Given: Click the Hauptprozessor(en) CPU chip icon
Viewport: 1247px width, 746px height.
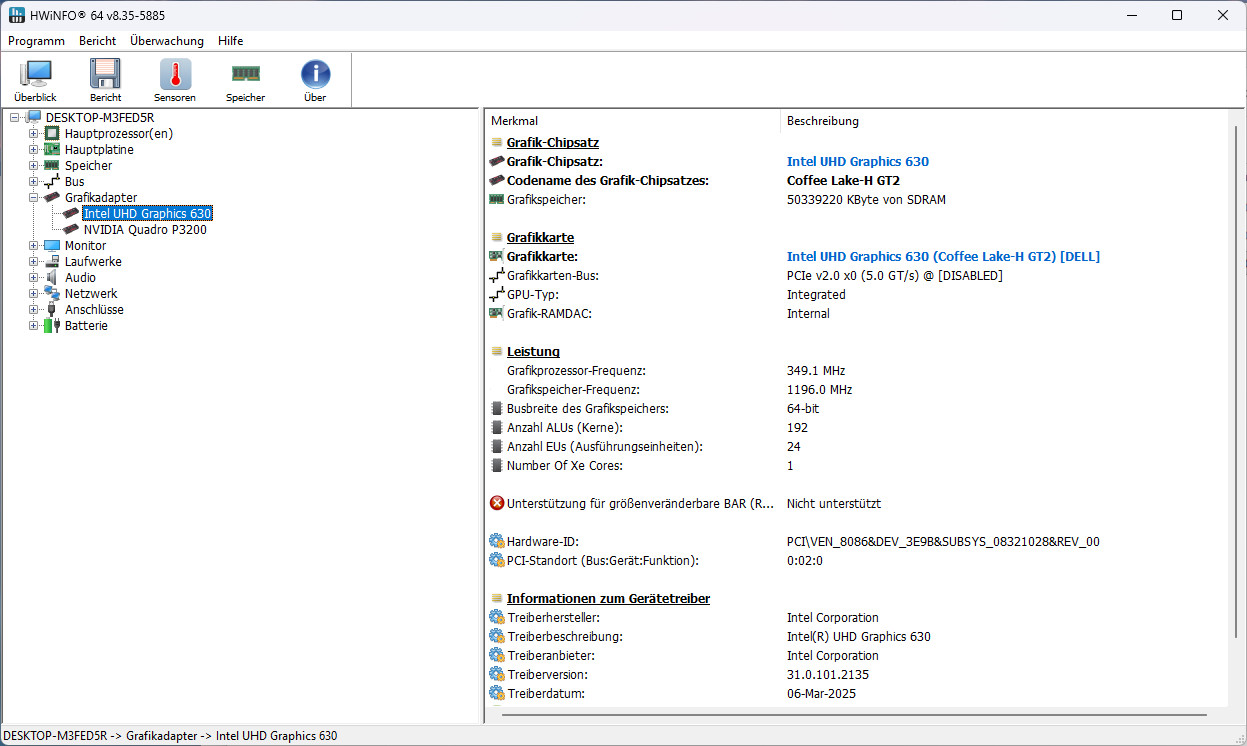Looking at the screenshot, I should 52,134.
